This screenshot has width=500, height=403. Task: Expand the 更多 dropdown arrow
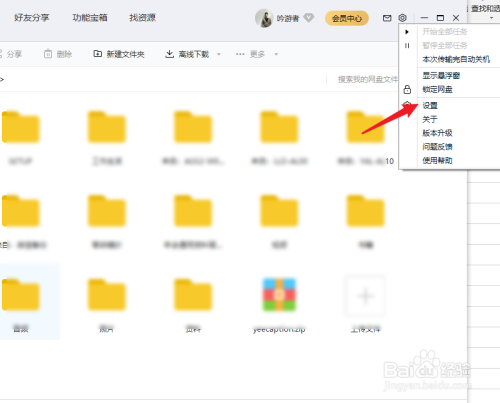point(276,54)
